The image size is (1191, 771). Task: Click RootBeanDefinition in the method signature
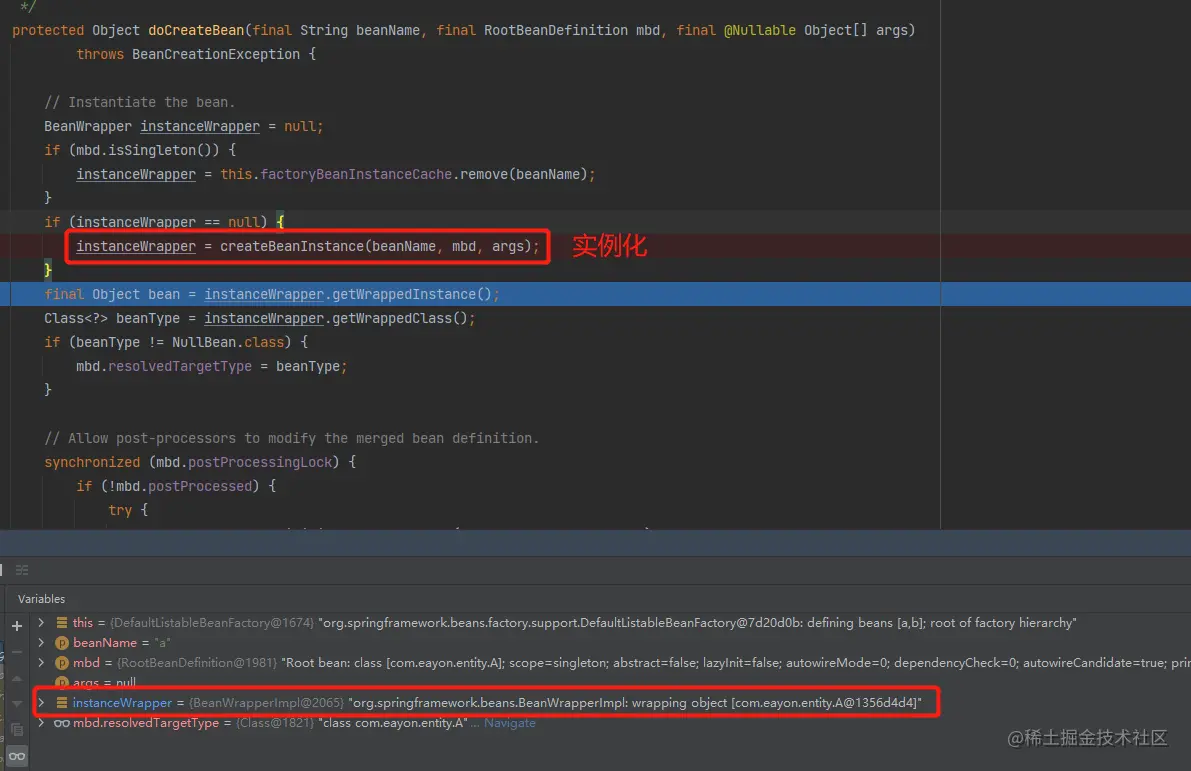tap(556, 30)
